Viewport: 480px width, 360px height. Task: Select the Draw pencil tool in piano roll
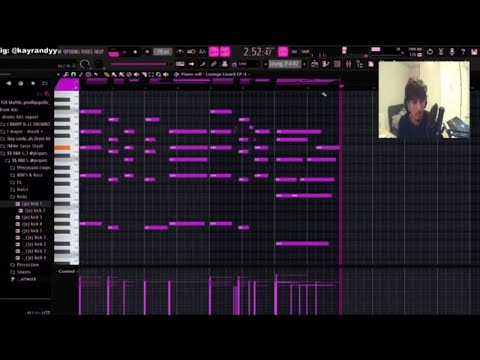107,74
